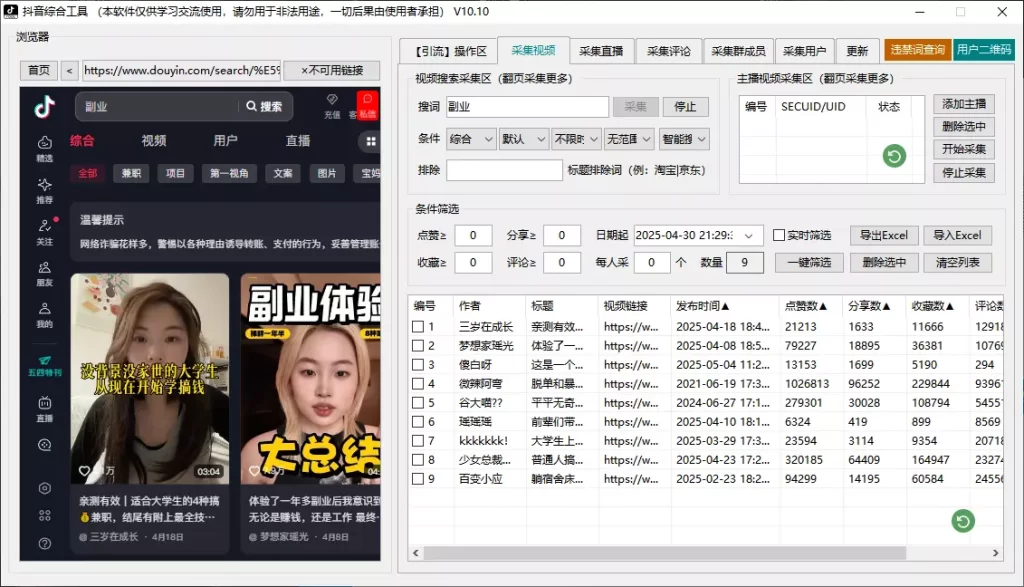Viewport: 1024px width, 587px height.
Task: Open 五四特刊 in the Douyin sidebar
Action: [x=44, y=366]
